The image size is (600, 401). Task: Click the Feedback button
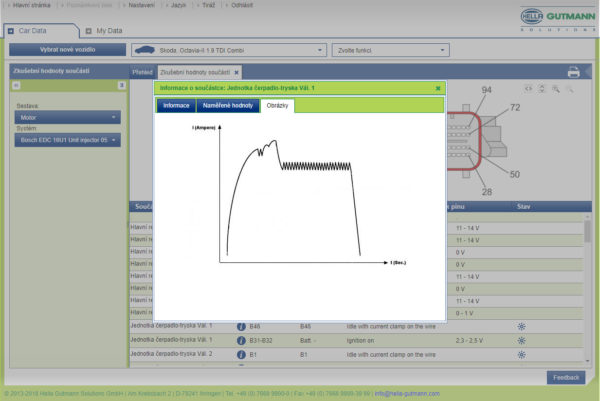click(565, 377)
